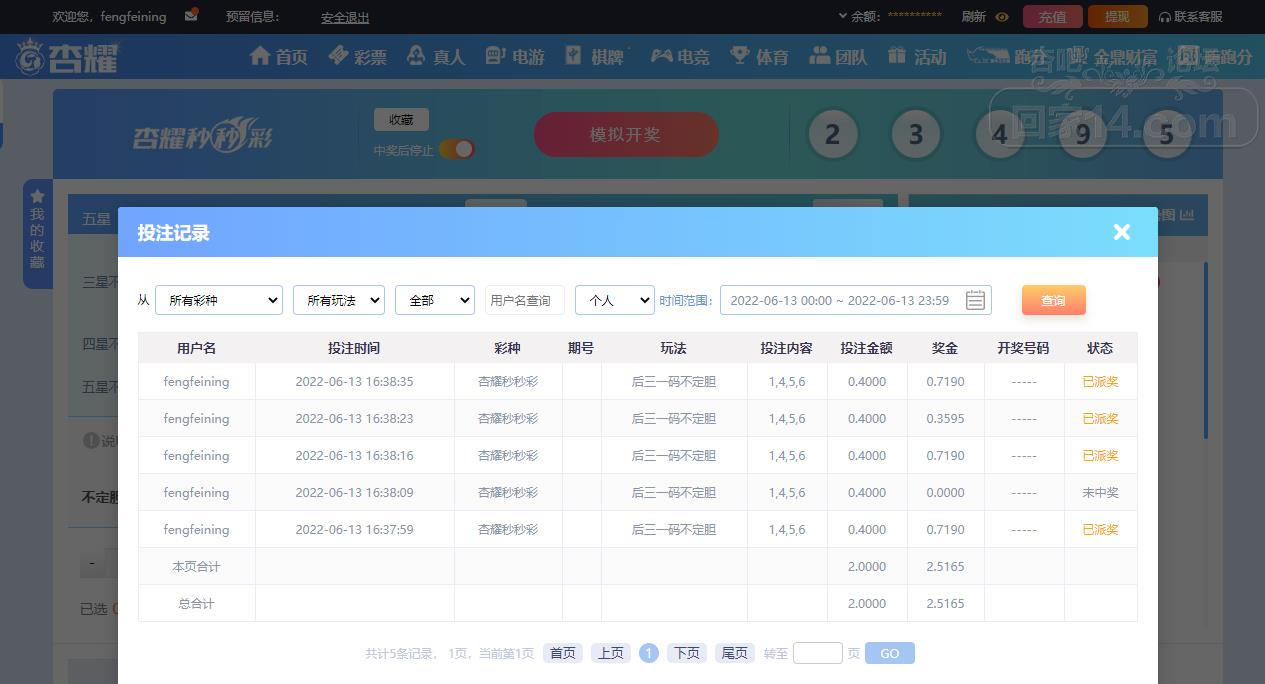Click the 下页 pagination button
Viewport: 1265px width, 684px height.
pyautogui.click(x=686, y=653)
